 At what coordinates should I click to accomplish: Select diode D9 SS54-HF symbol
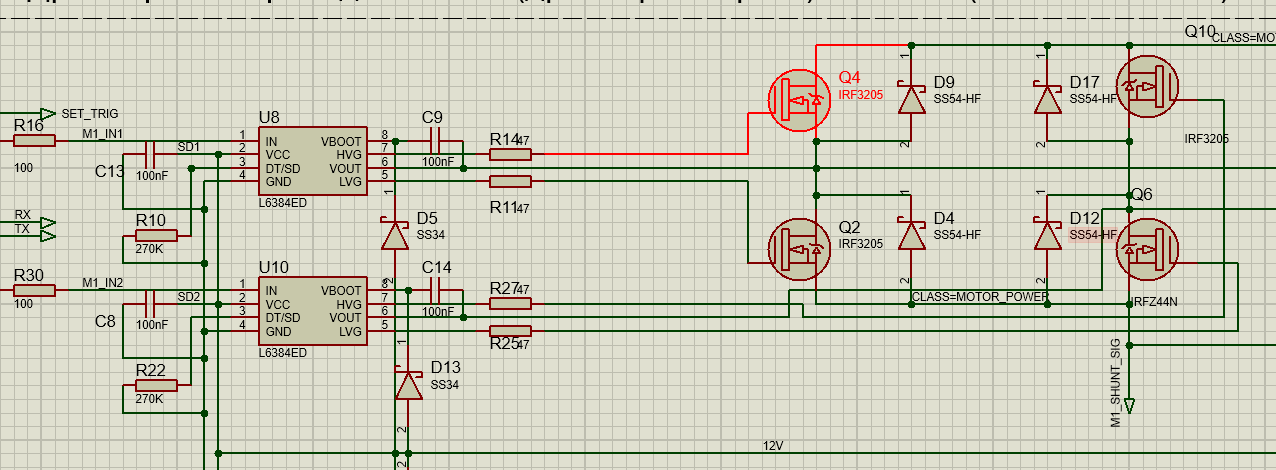click(x=911, y=99)
